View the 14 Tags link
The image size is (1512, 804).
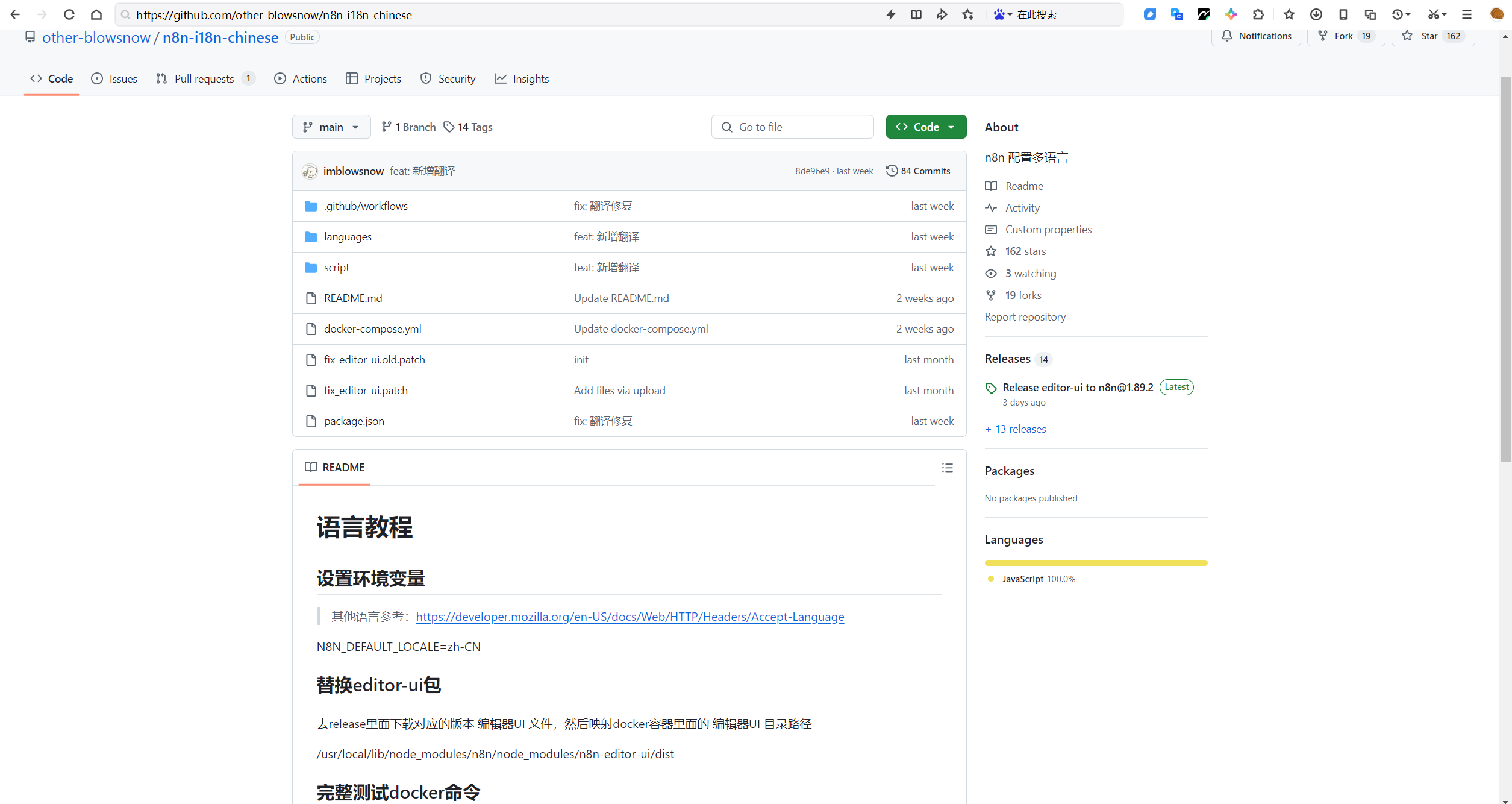click(x=468, y=127)
